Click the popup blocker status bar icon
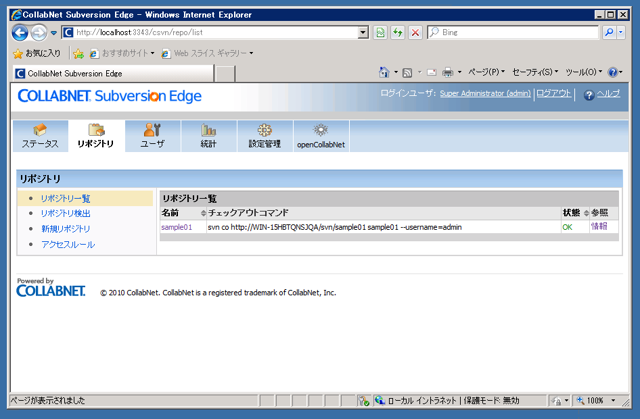640x419 pixels. pyautogui.click(x=363, y=401)
